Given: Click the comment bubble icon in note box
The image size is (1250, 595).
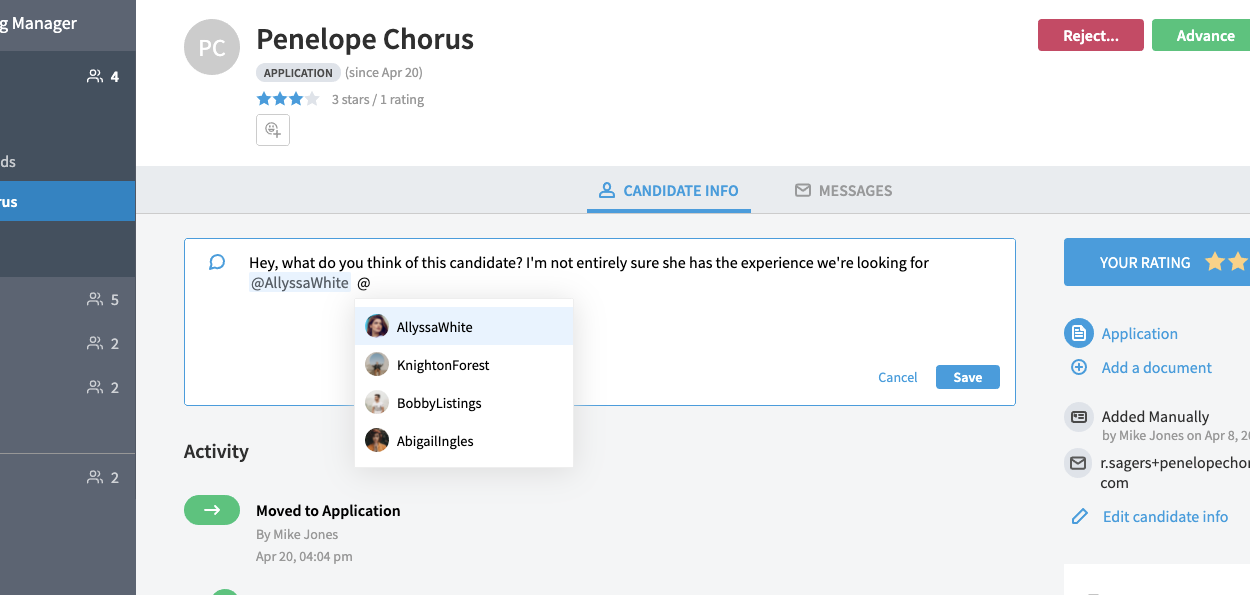Looking at the screenshot, I should coord(217,263).
